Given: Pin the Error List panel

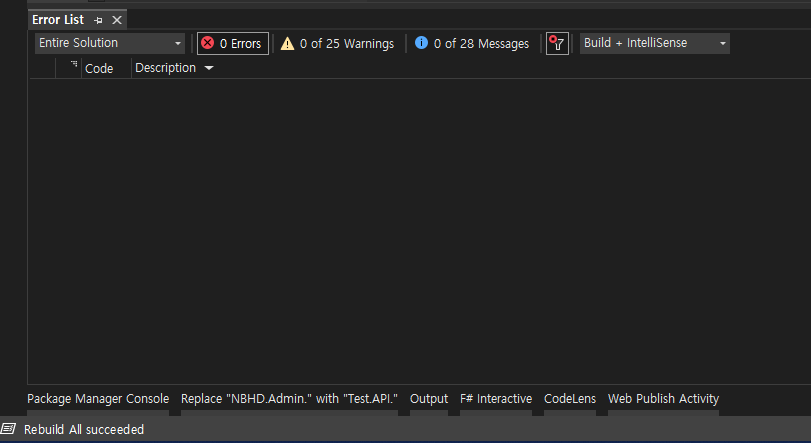Looking at the screenshot, I should click(x=98, y=20).
